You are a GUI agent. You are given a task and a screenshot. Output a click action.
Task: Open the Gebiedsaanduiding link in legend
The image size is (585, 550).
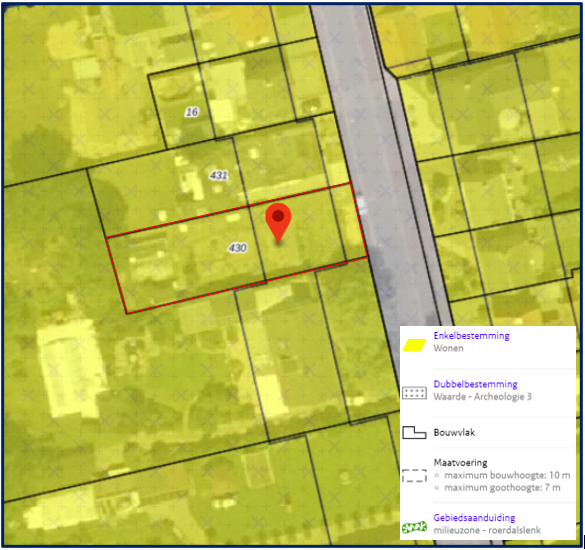click(x=474, y=518)
